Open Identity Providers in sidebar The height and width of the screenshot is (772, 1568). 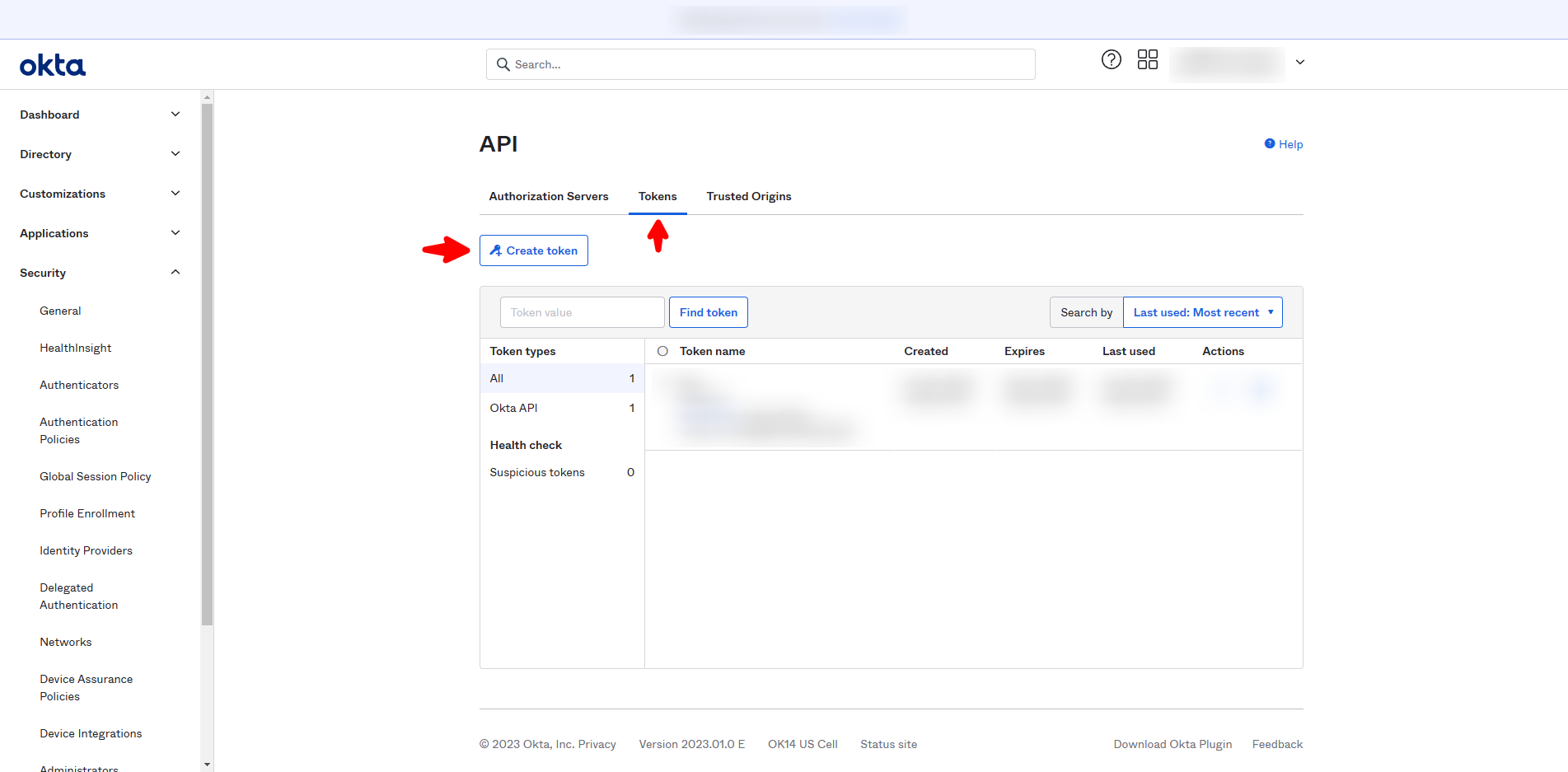pyautogui.click(x=86, y=550)
